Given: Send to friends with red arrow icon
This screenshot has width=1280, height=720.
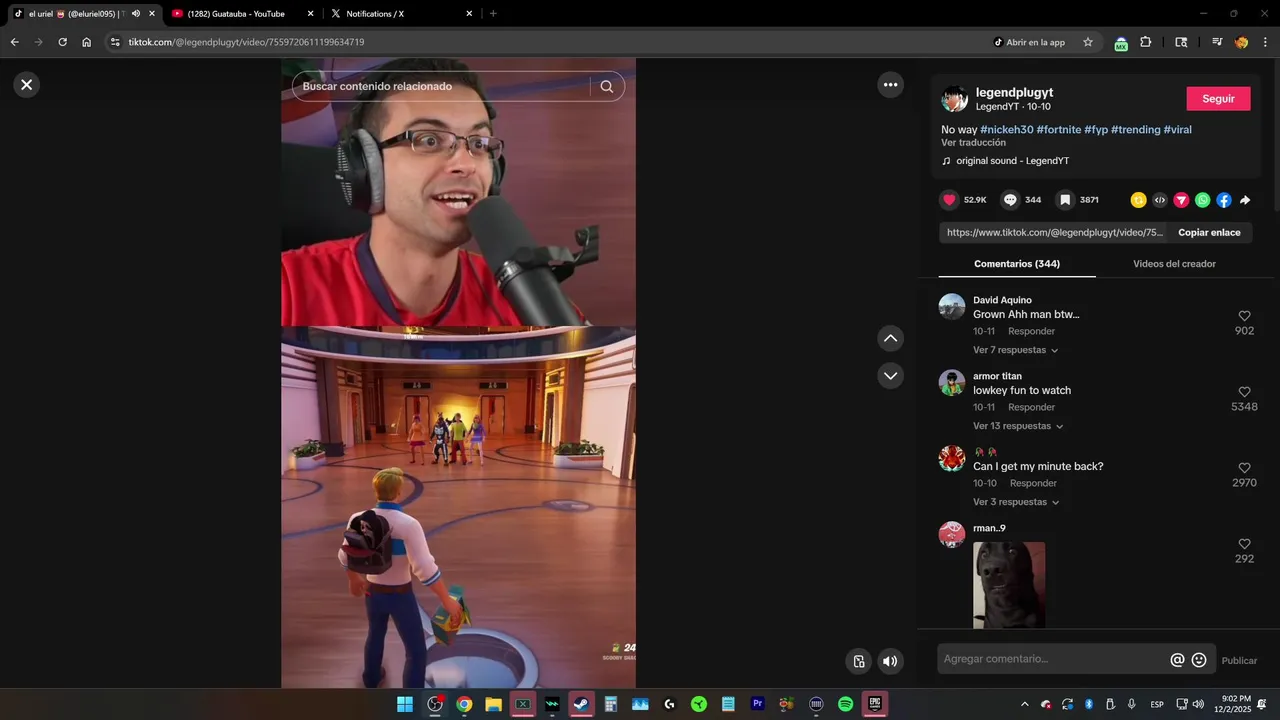Looking at the screenshot, I should [x=1181, y=200].
